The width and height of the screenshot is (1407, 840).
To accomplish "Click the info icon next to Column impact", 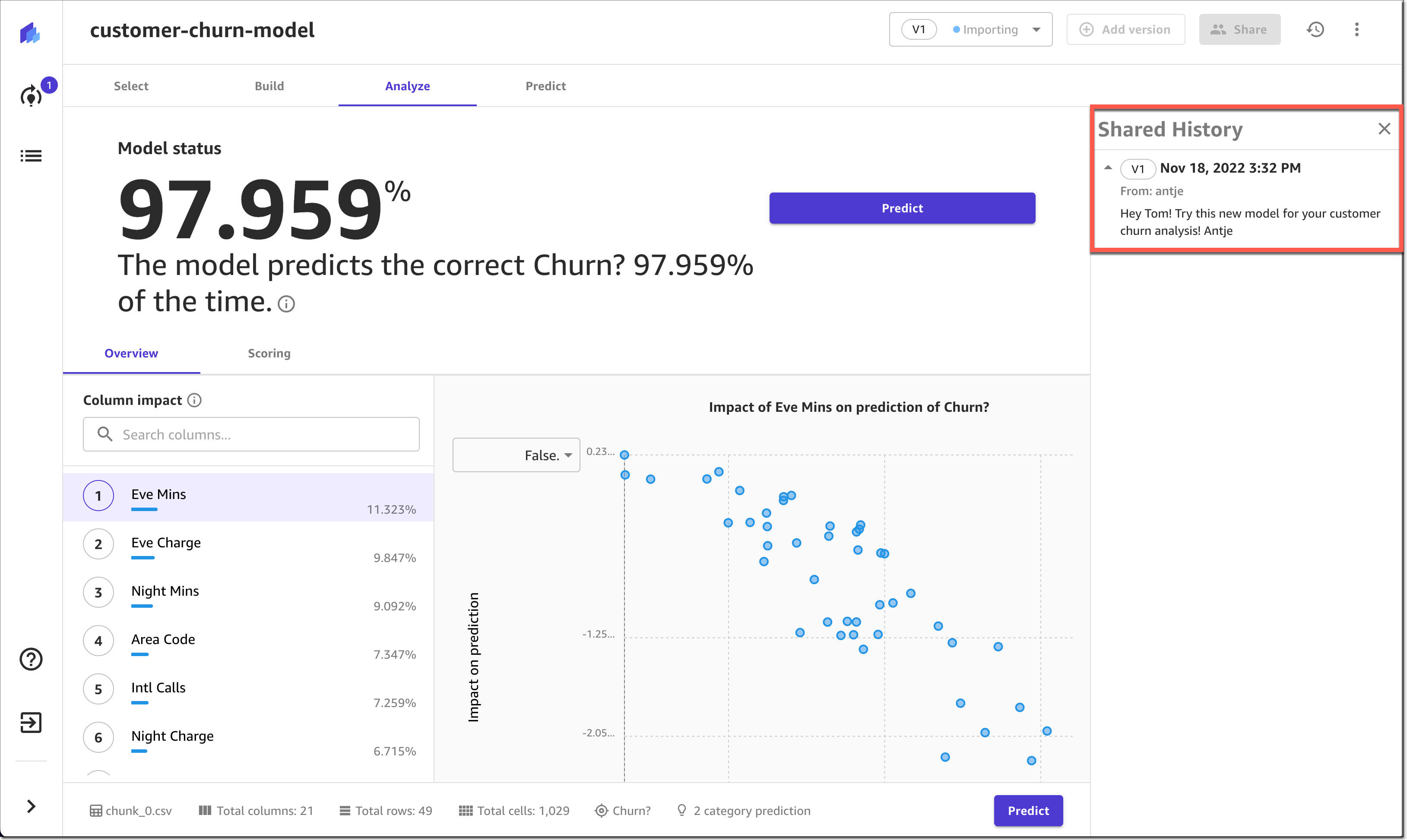I will (x=194, y=400).
